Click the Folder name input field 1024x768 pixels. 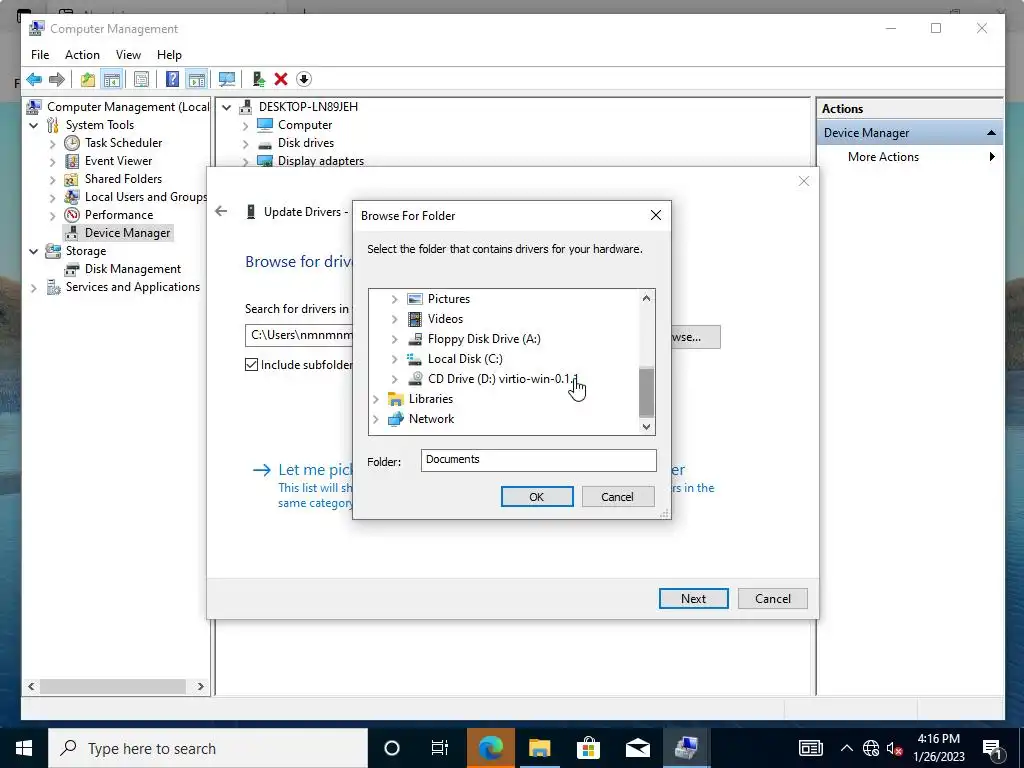click(x=538, y=460)
